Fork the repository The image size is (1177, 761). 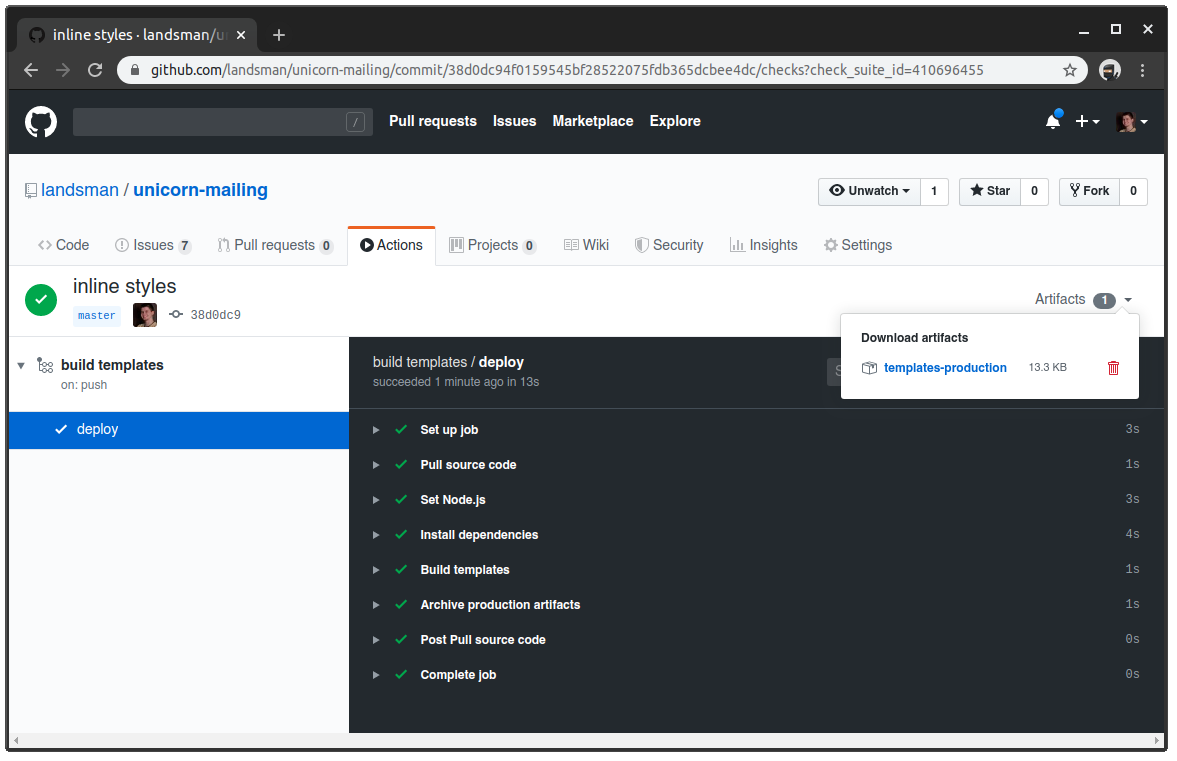pyautogui.click(x=1089, y=191)
